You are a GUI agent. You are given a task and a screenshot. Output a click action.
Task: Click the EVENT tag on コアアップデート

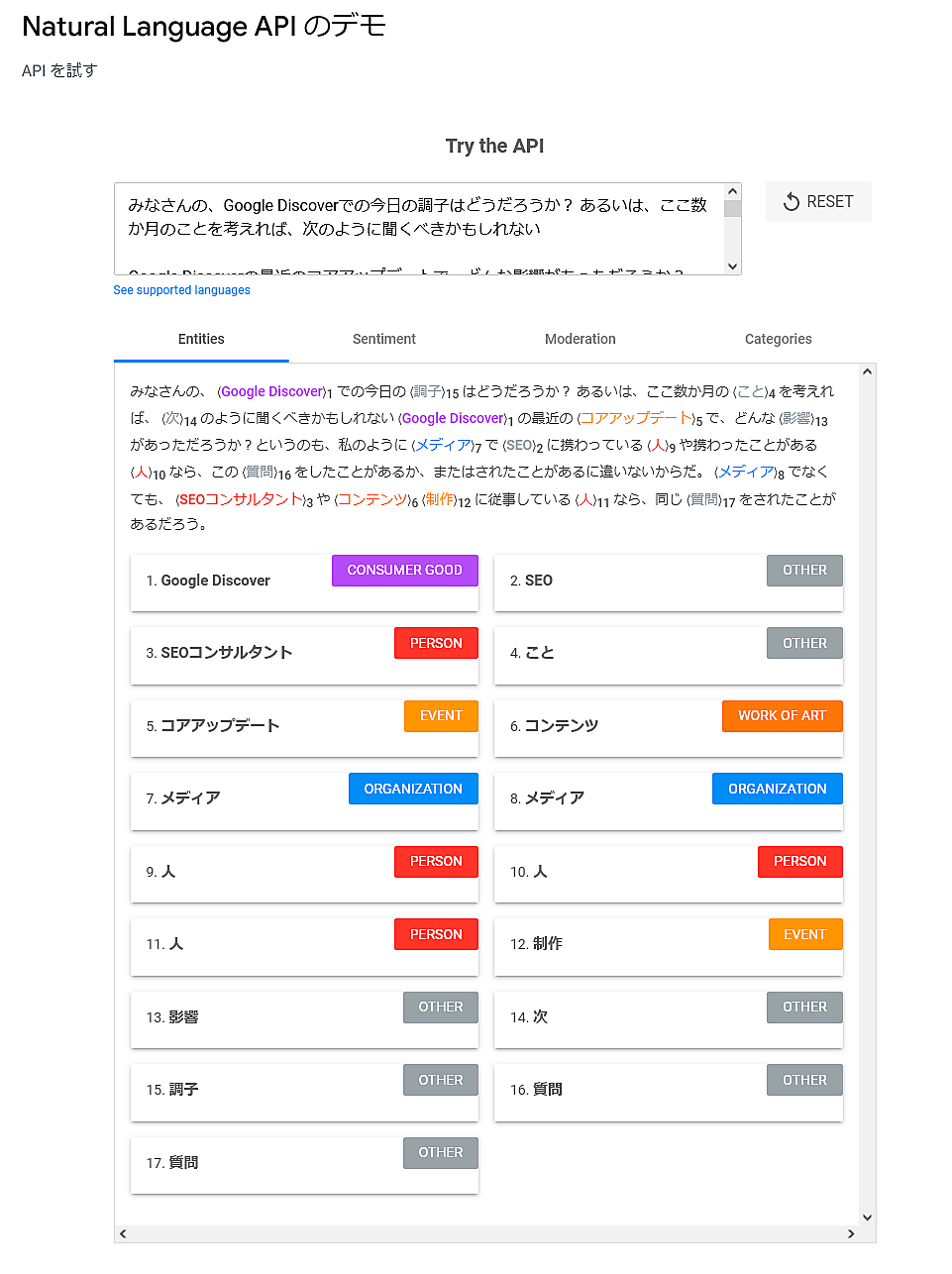441,716
